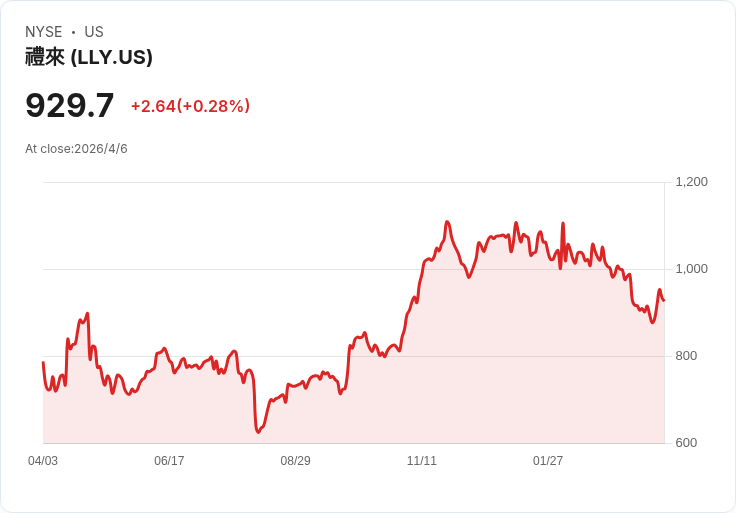
Task: Click the 1,200 price axis label
Action: 691,182
